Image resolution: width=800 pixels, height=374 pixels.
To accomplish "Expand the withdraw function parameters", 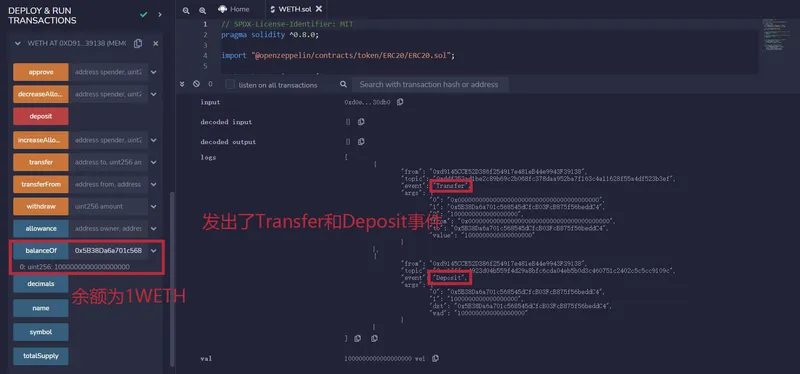I will (x=154, y=207).
